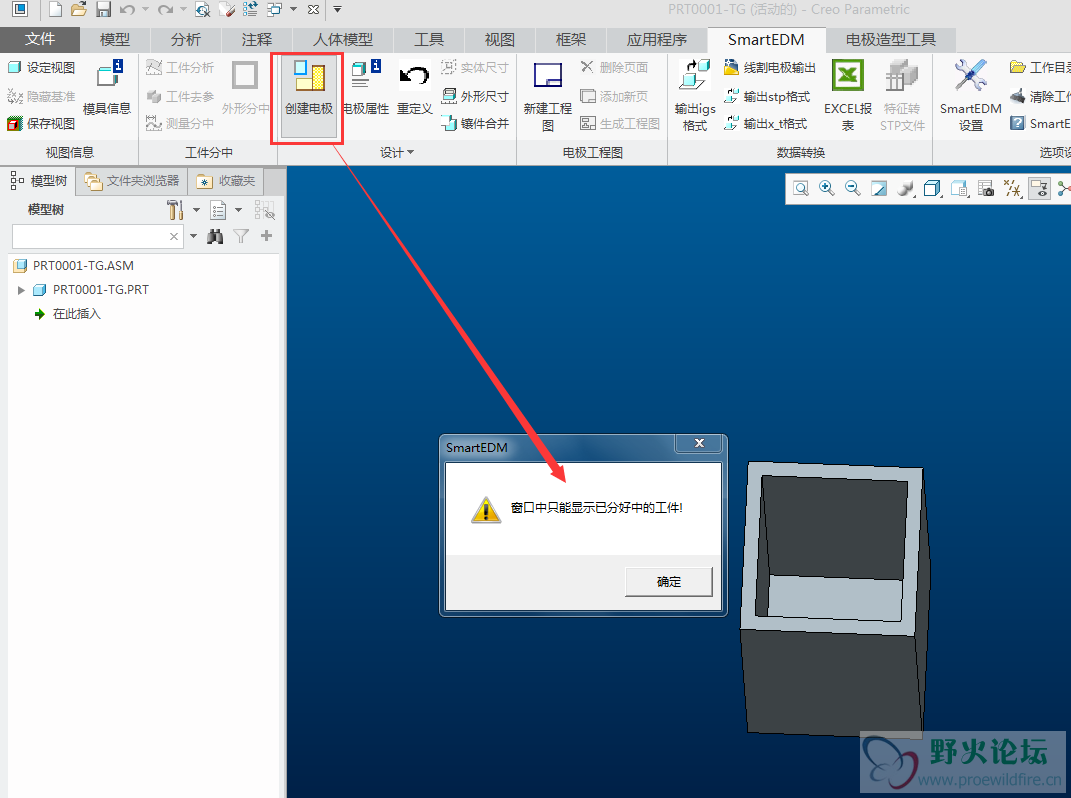Open the 文件 file menu

40,40
